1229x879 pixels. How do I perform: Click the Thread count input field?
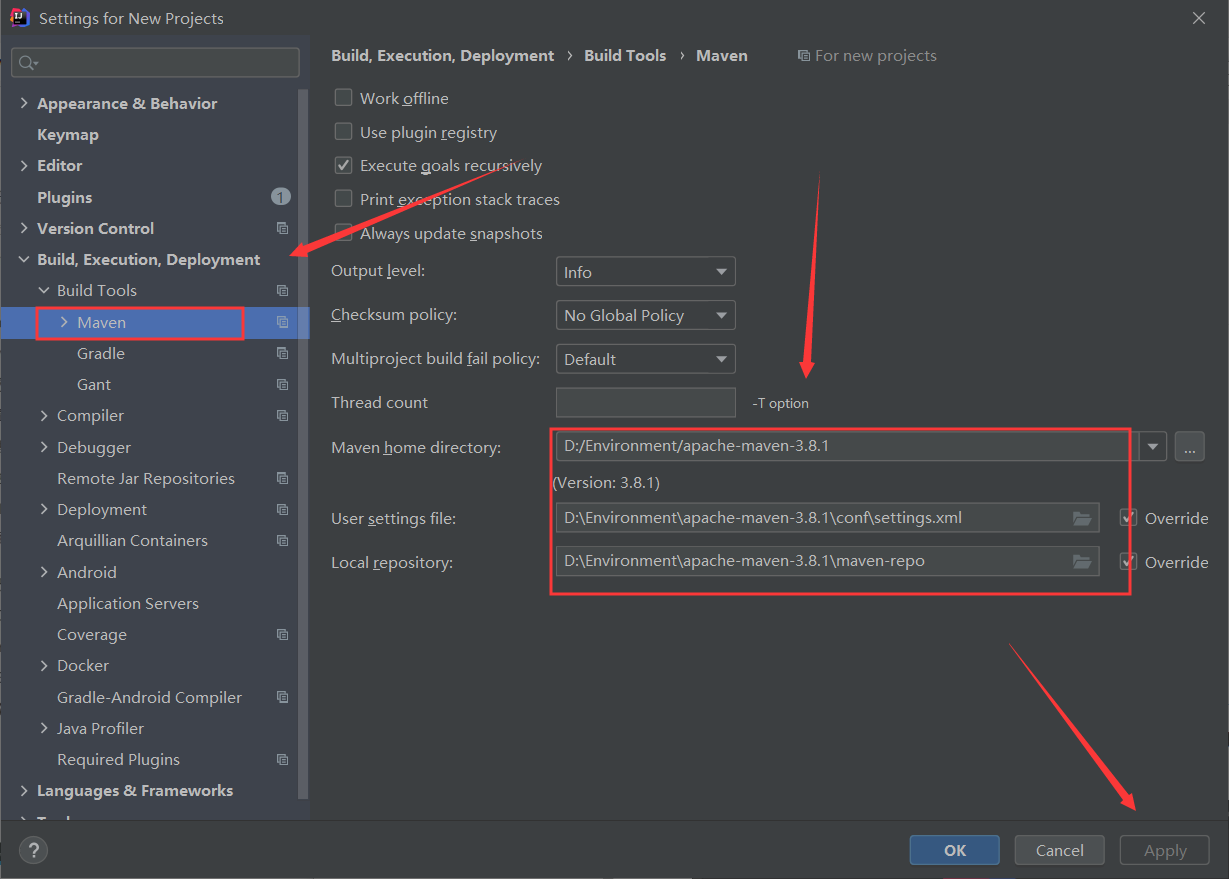(x=646, y=402)
